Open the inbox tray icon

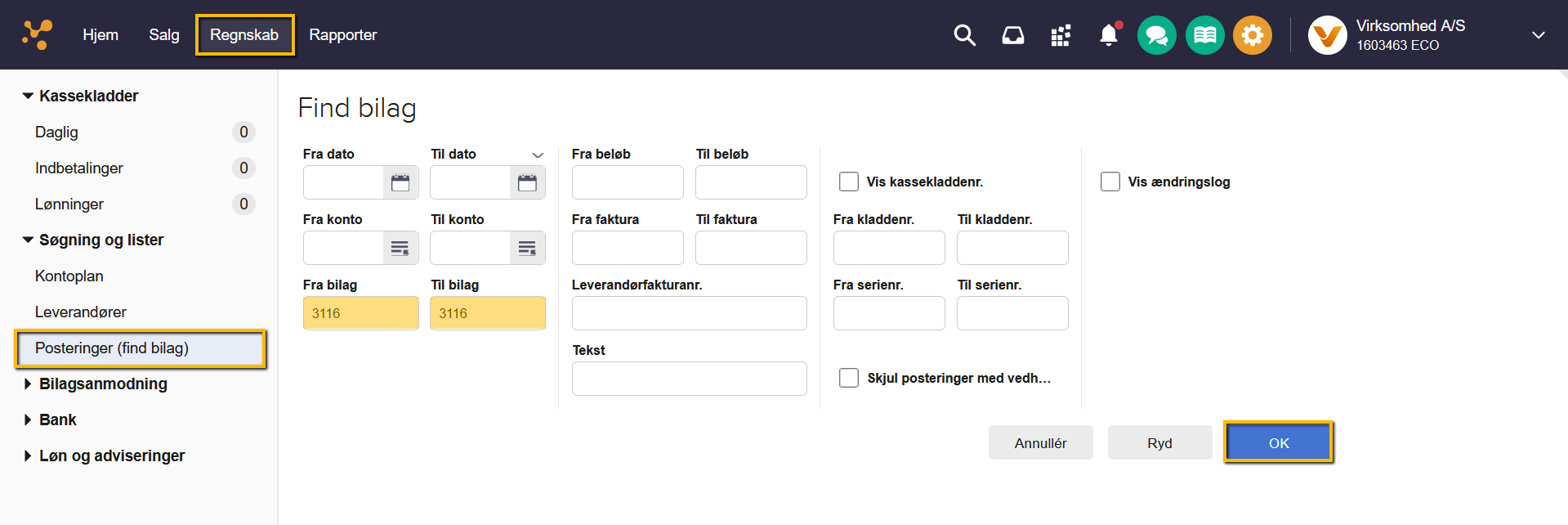click(x=1012, y=35)
